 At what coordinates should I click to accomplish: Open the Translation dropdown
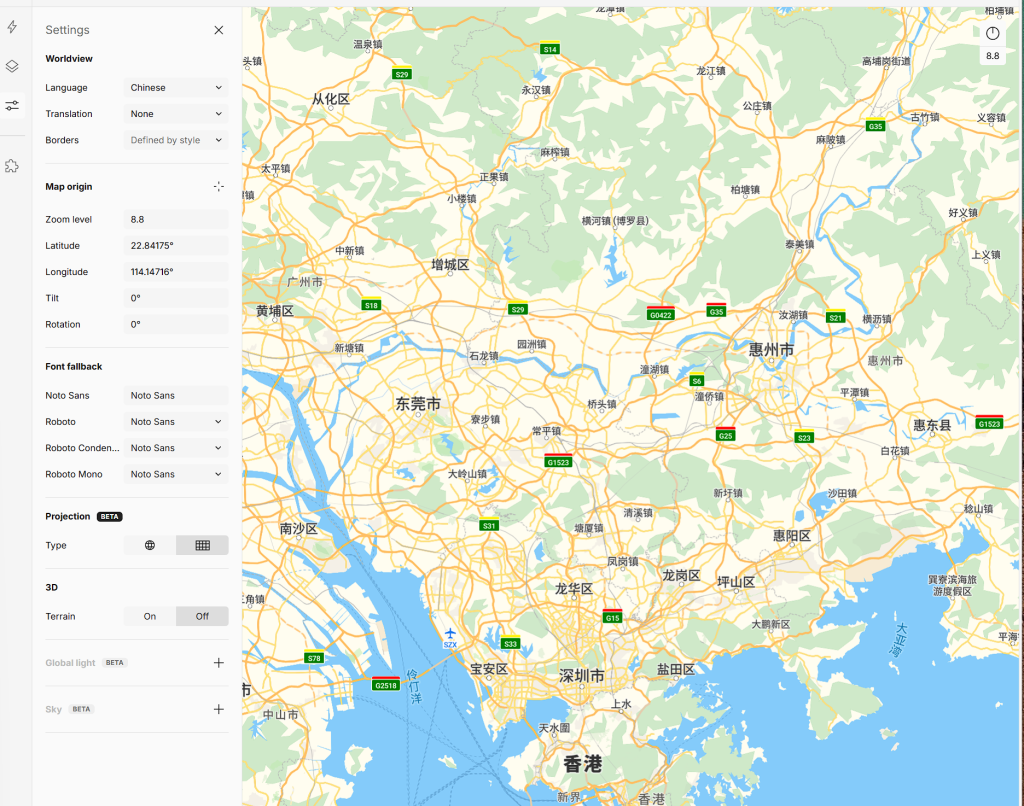coord(176,114)
